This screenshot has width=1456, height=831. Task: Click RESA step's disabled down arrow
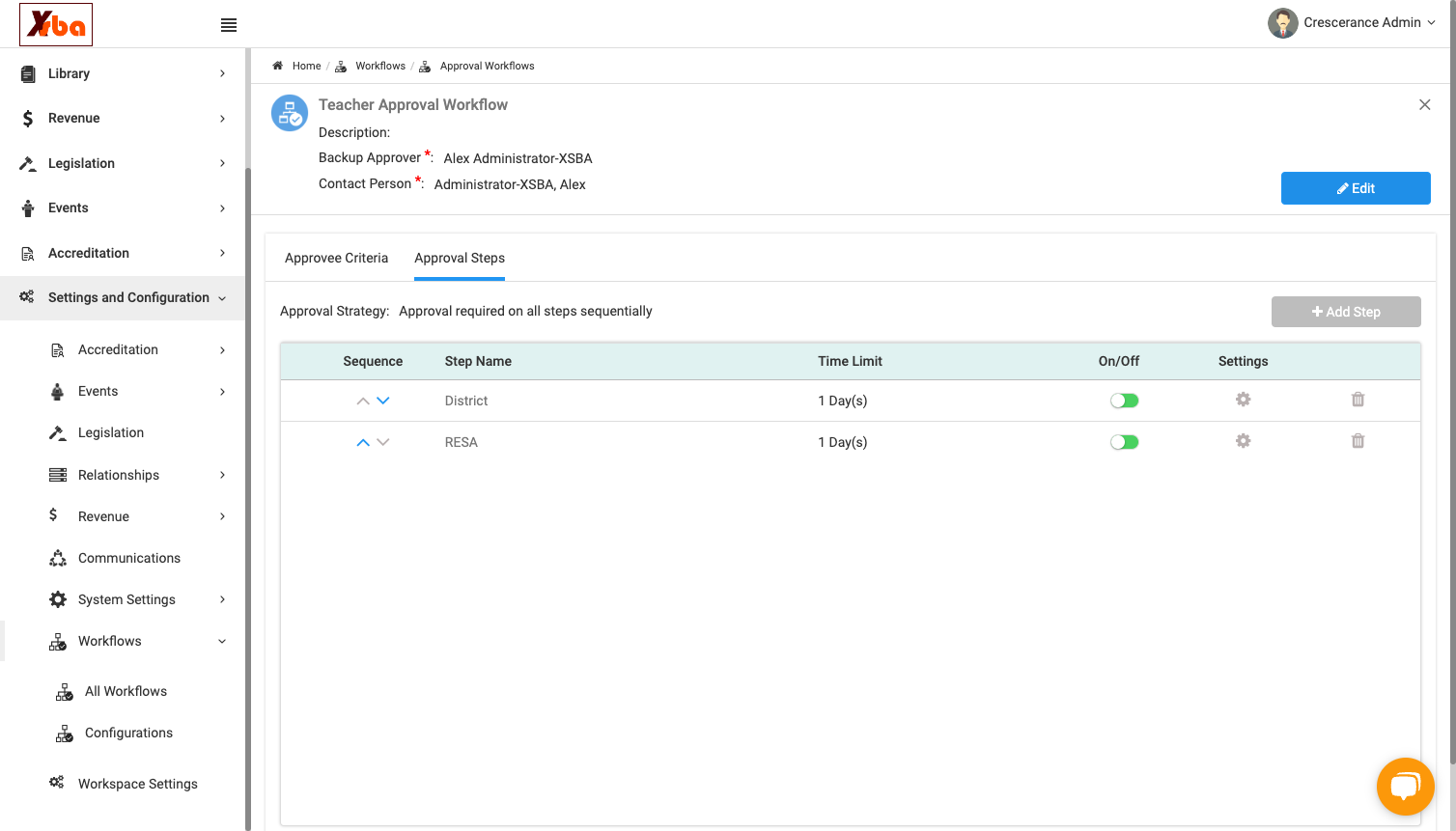pos(383,442)
